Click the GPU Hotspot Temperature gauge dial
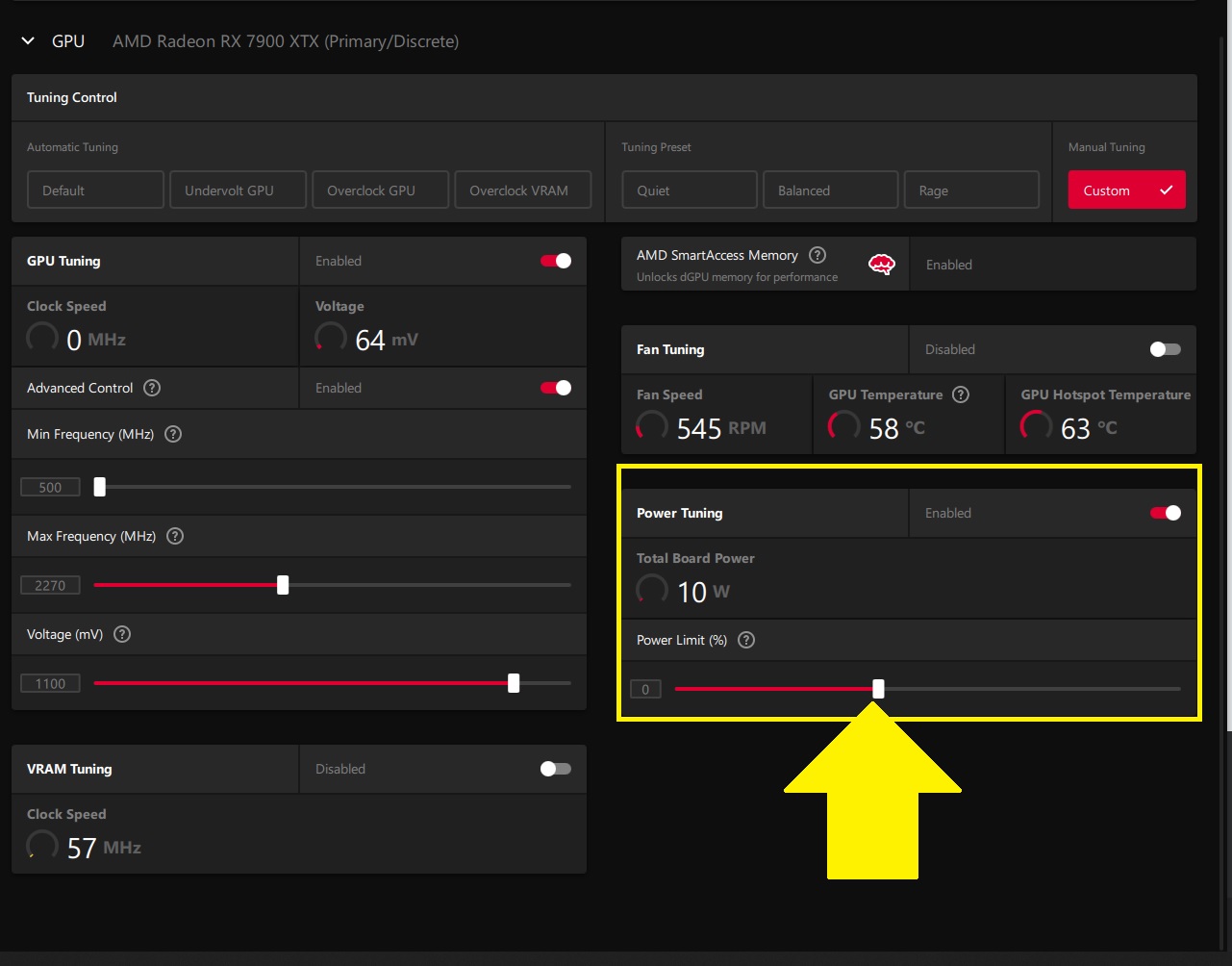This screenshot has height=966, width=1232. 1037,427
